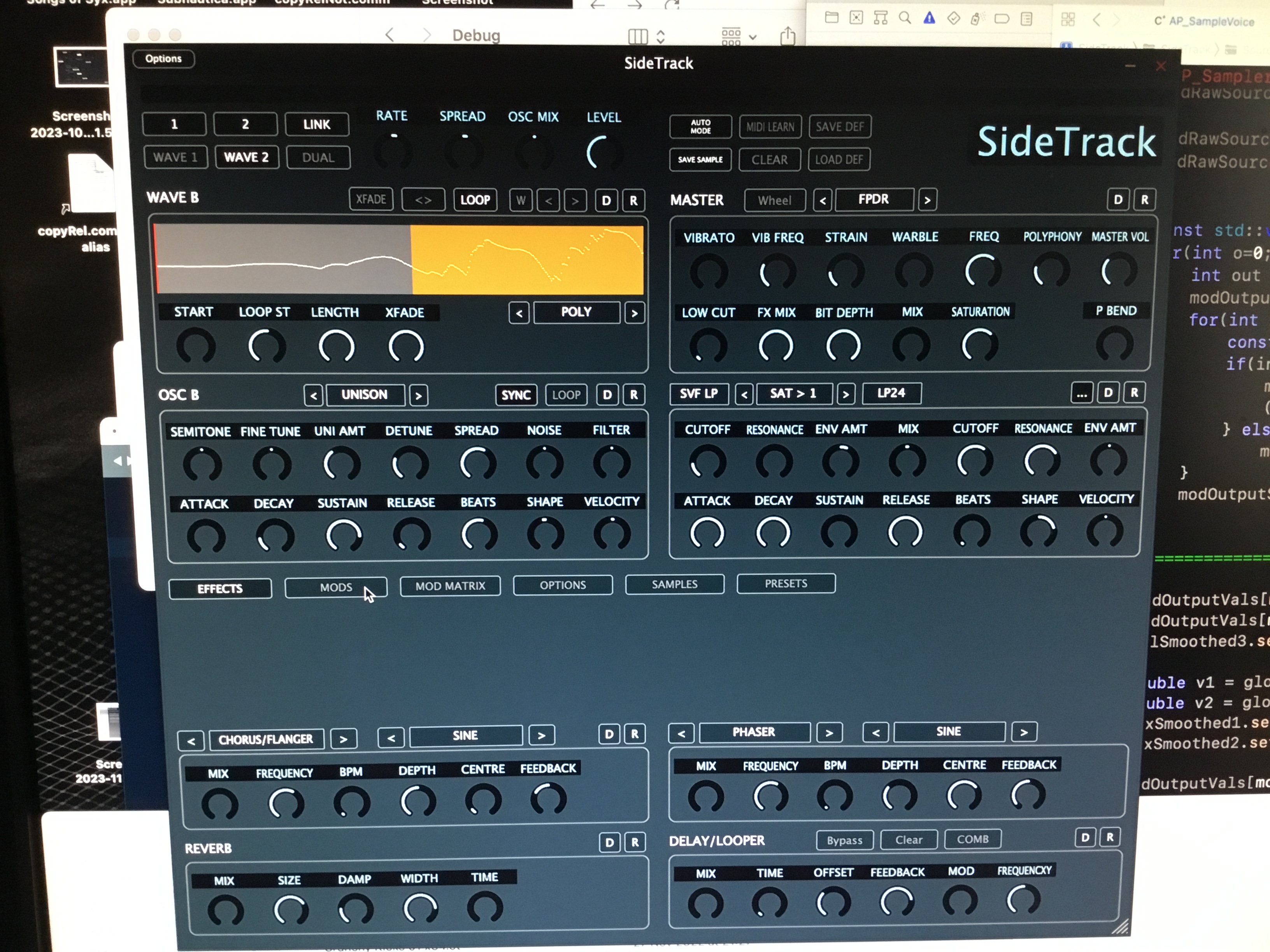Open the POLY mode selector

[576, 312]
